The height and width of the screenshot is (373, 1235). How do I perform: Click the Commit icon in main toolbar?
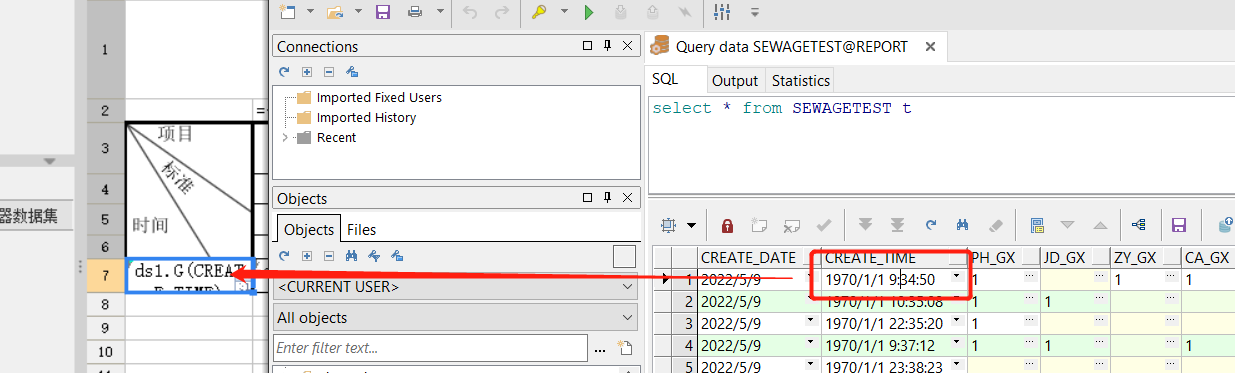621,12
